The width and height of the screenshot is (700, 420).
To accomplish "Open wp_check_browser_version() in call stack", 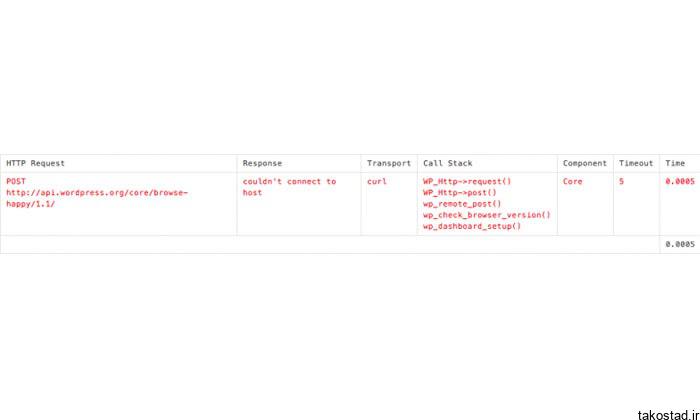I will [x=487, y=215].
